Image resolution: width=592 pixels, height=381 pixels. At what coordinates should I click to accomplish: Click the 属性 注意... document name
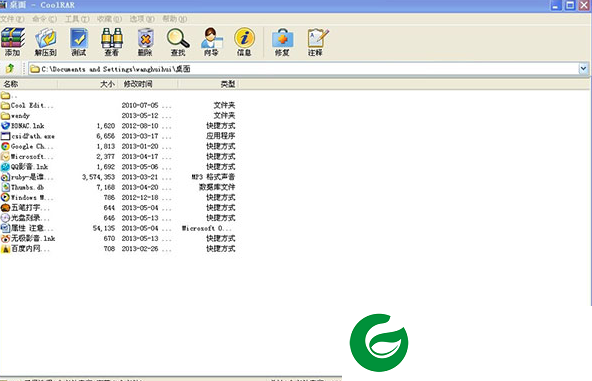point(32,228)
